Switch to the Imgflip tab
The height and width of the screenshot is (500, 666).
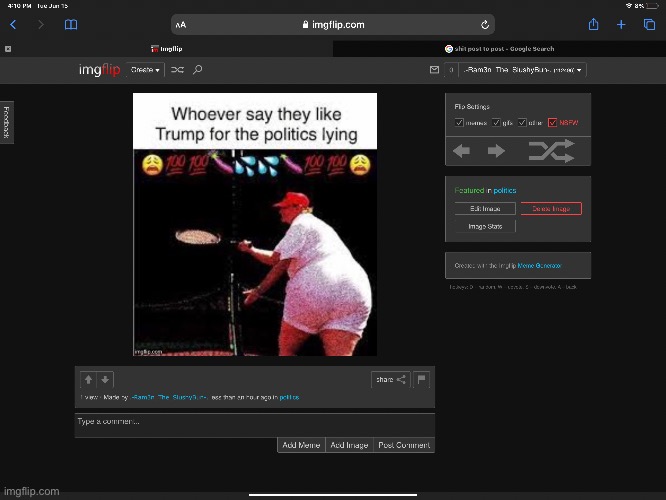[x=166, y=49]
